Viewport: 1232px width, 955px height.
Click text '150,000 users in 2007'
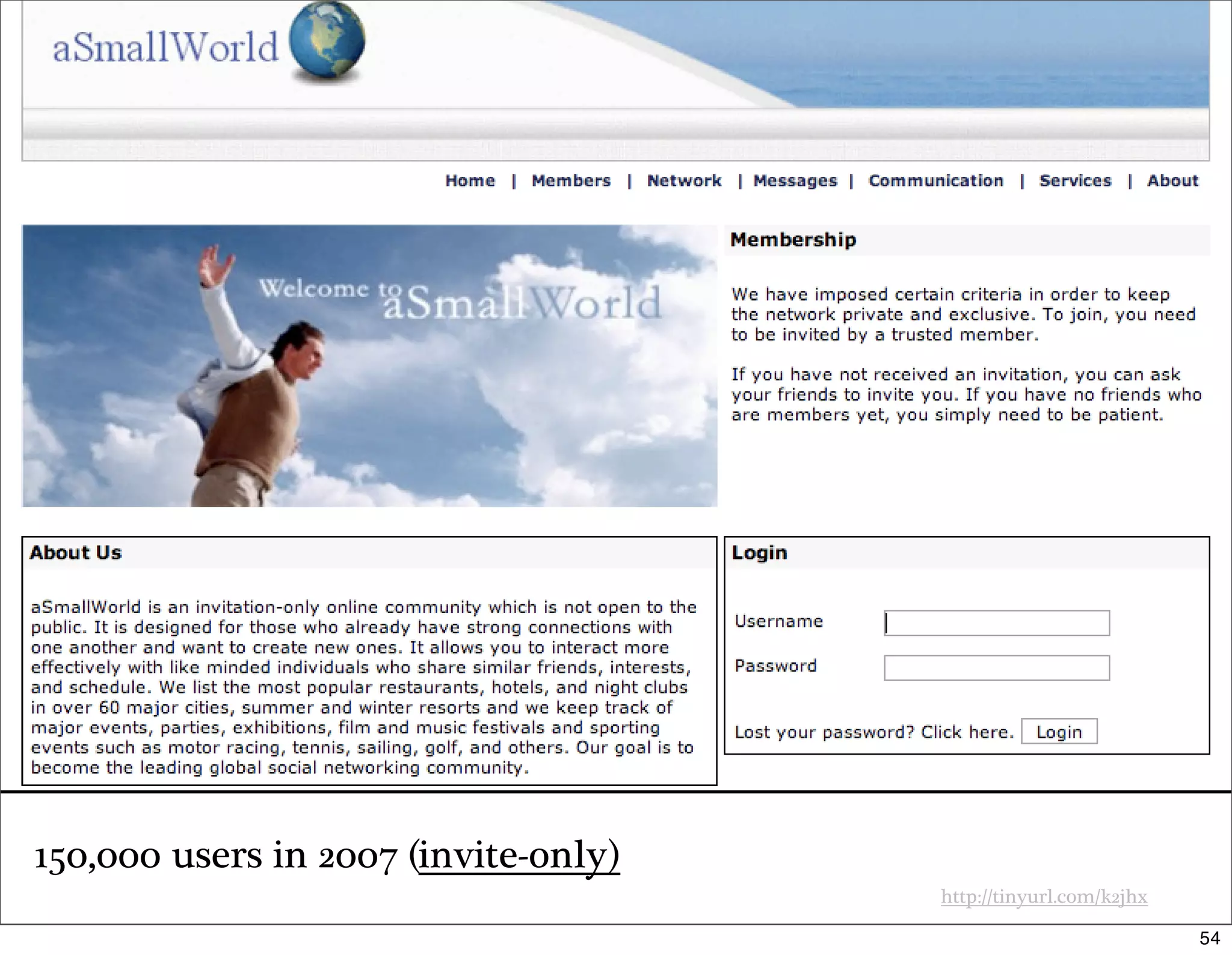pyautogui.click(x=216, y=856)
